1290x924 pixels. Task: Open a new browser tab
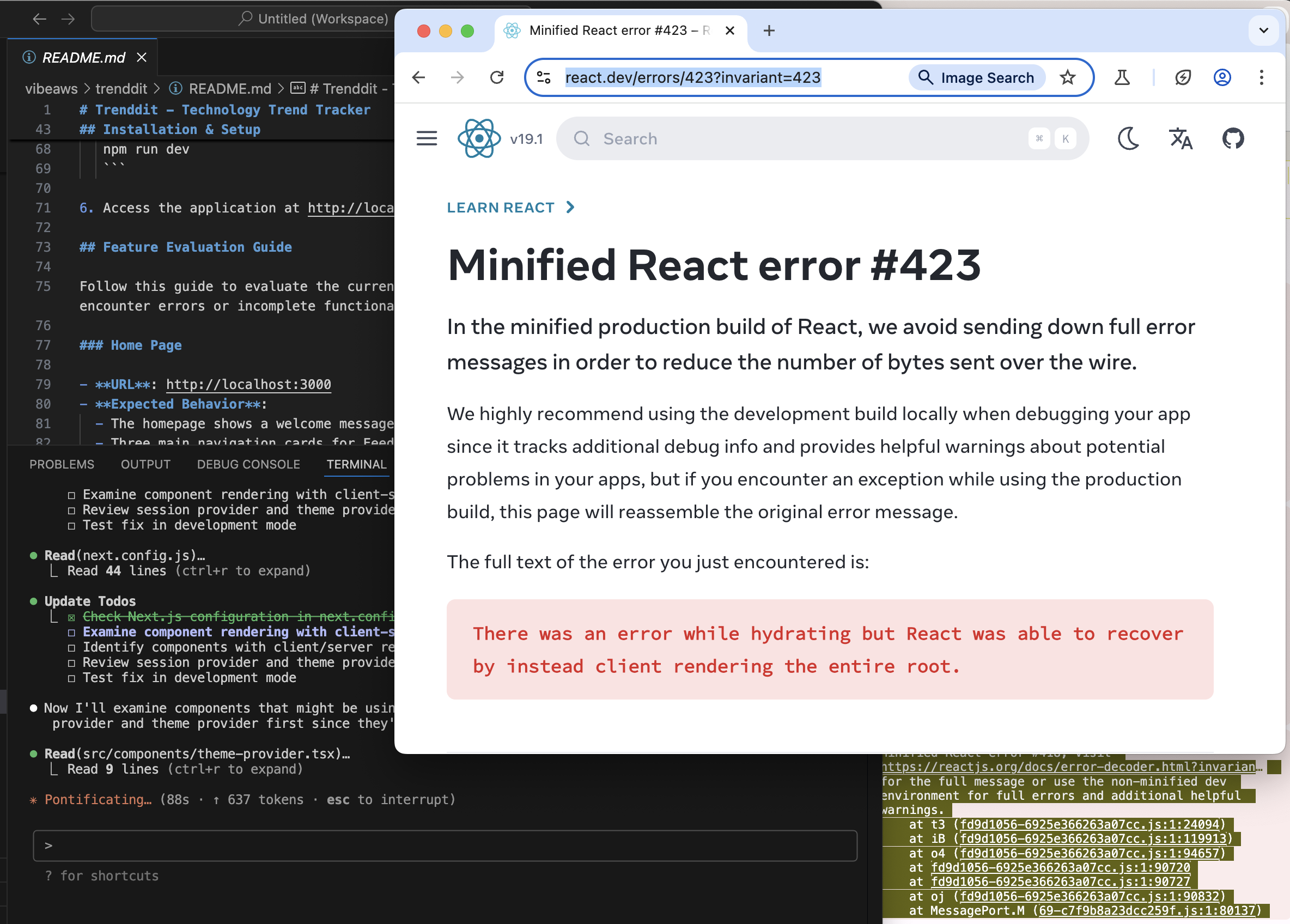coord(769,31)
